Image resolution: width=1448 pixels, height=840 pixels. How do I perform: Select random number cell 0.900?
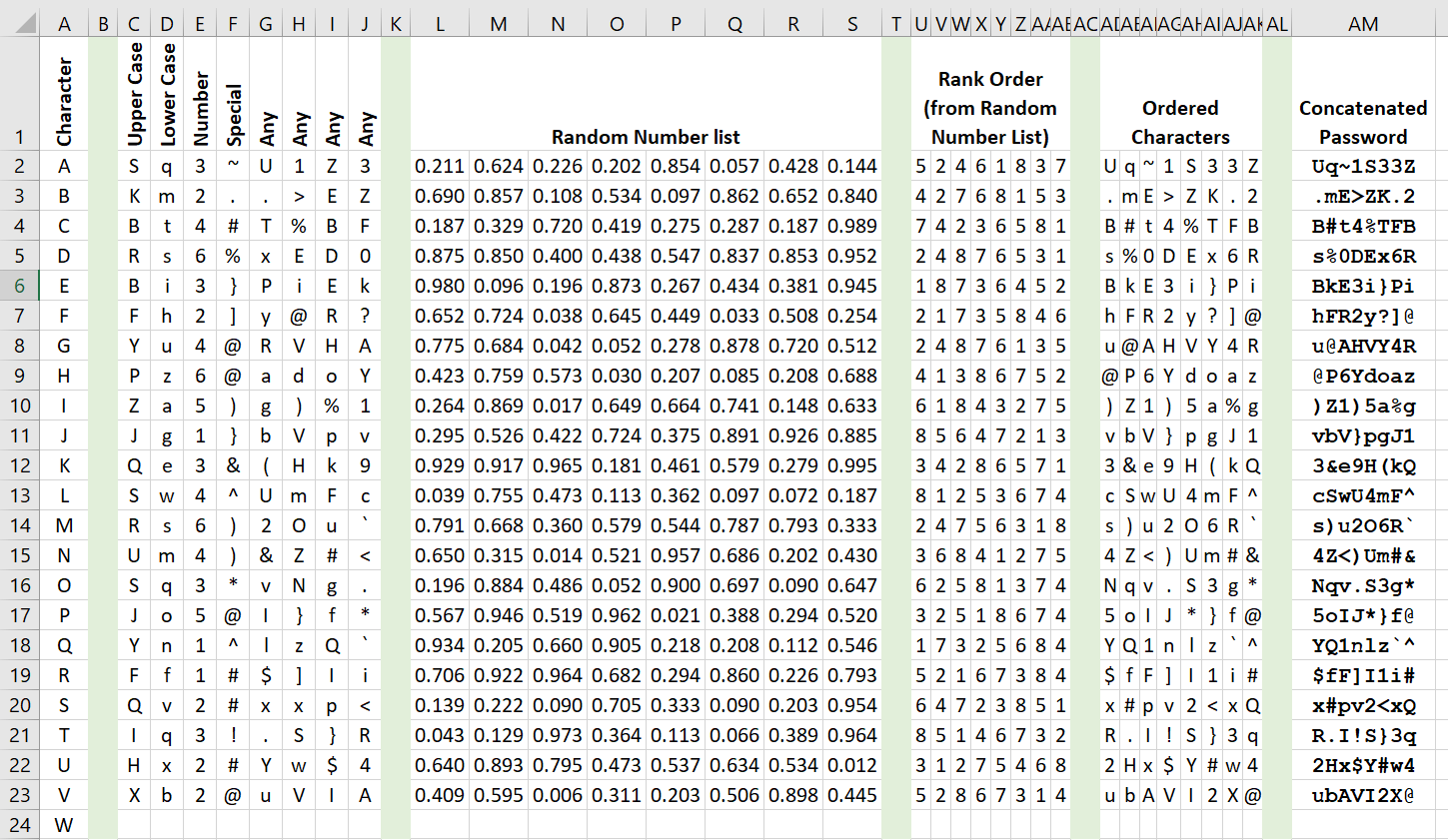click(676, 585)
